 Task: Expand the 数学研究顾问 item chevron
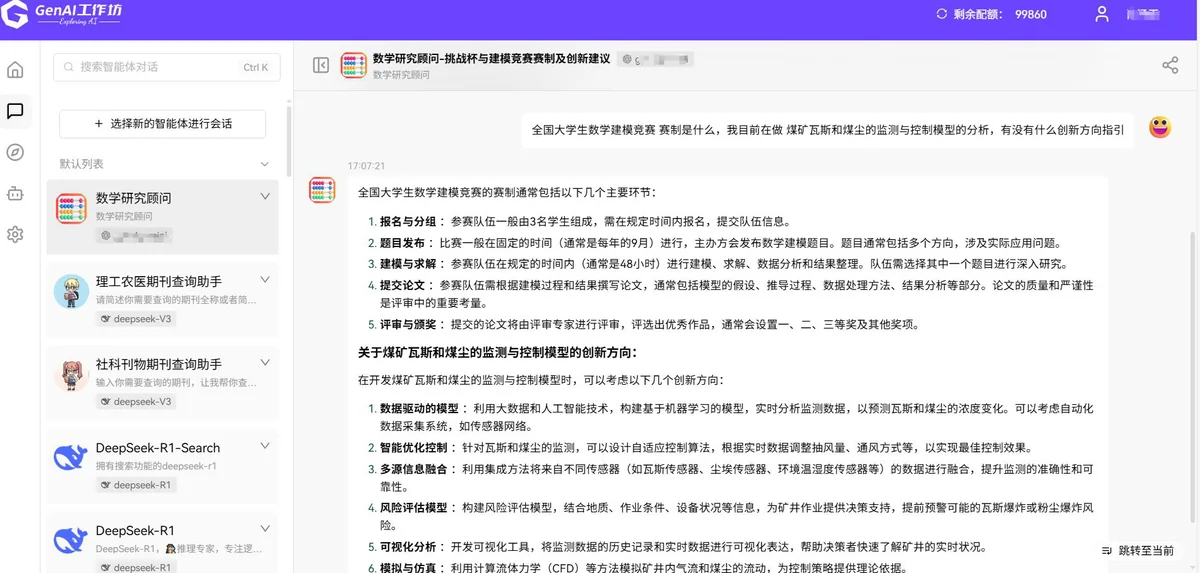[x=265, y=197]
